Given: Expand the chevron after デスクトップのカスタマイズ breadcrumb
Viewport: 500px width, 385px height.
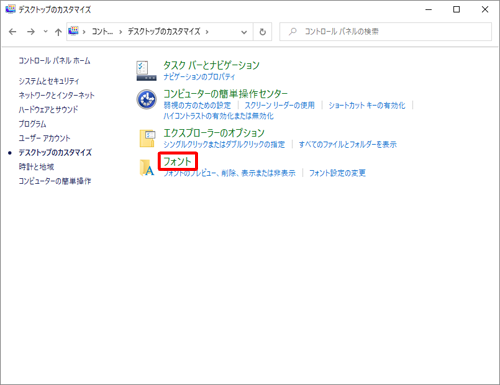Looking at the screenshot, I should click(207, 32).
